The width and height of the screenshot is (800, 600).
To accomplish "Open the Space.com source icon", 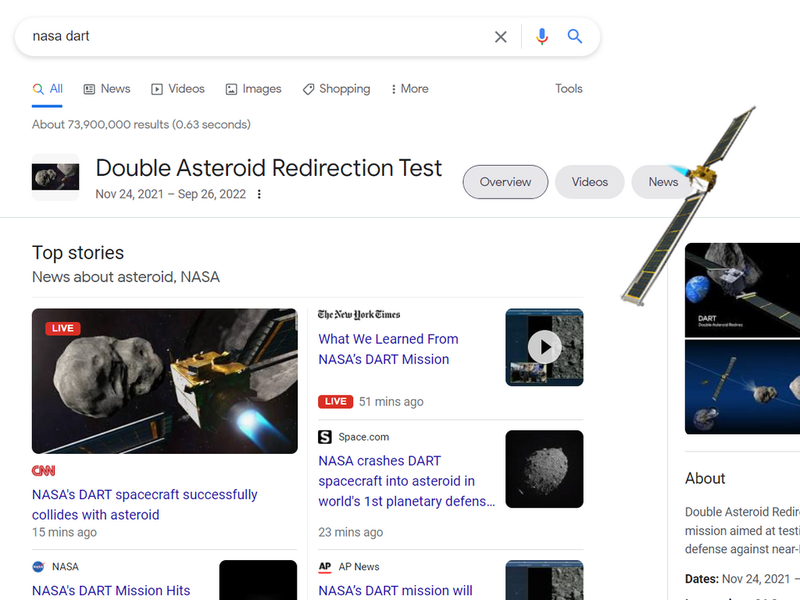I will pyautogui.click(x=325, y=437).
